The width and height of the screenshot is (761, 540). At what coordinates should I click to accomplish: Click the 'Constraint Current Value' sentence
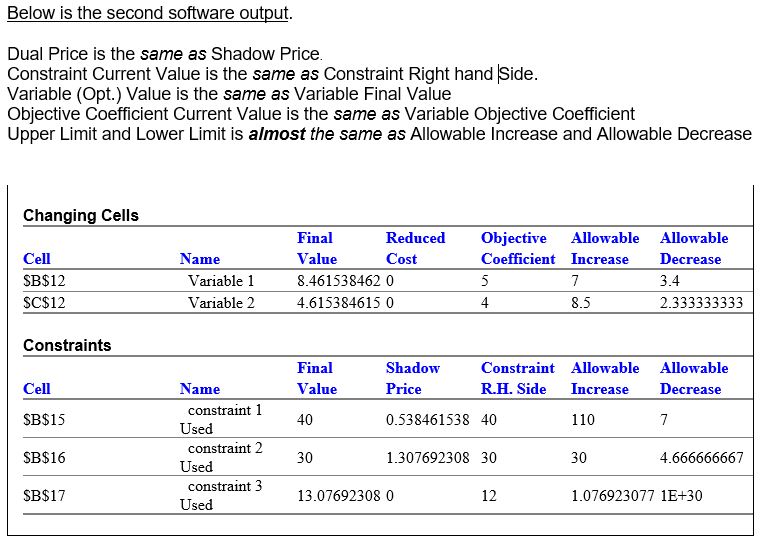point(273,74)
